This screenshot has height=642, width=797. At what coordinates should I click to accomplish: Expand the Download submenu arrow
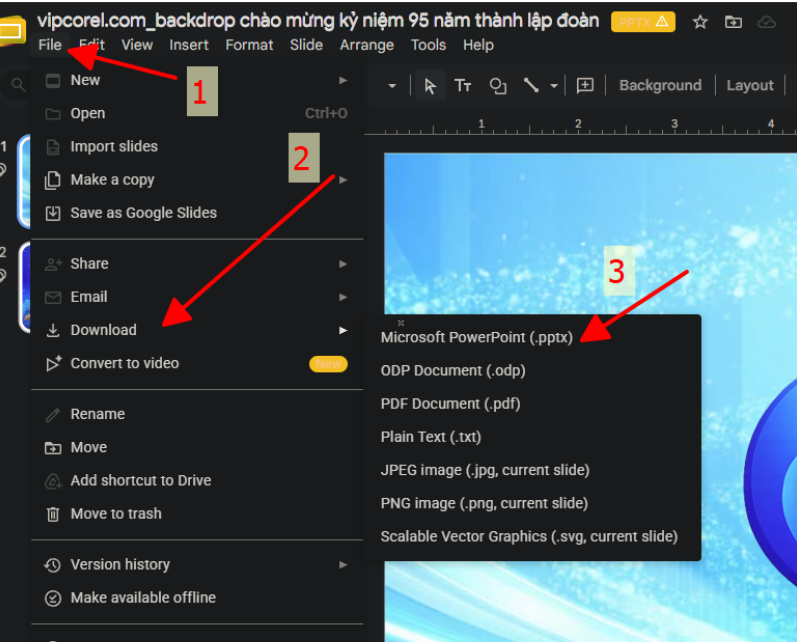click(343, 330)
